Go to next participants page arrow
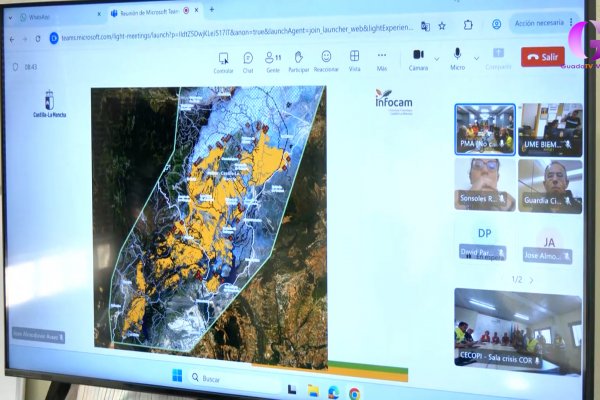The image size is (600, 400). [532, 281]
